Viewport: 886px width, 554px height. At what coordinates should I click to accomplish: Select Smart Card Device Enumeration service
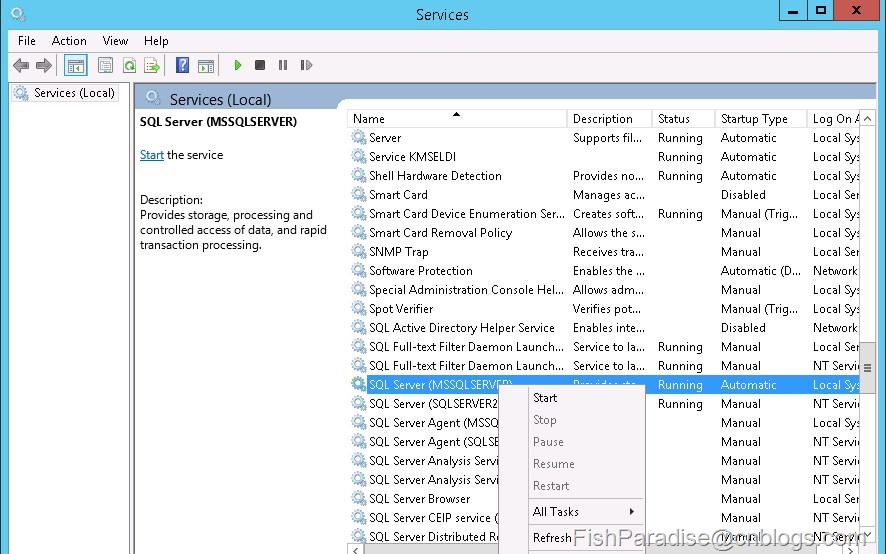point(605,214)
